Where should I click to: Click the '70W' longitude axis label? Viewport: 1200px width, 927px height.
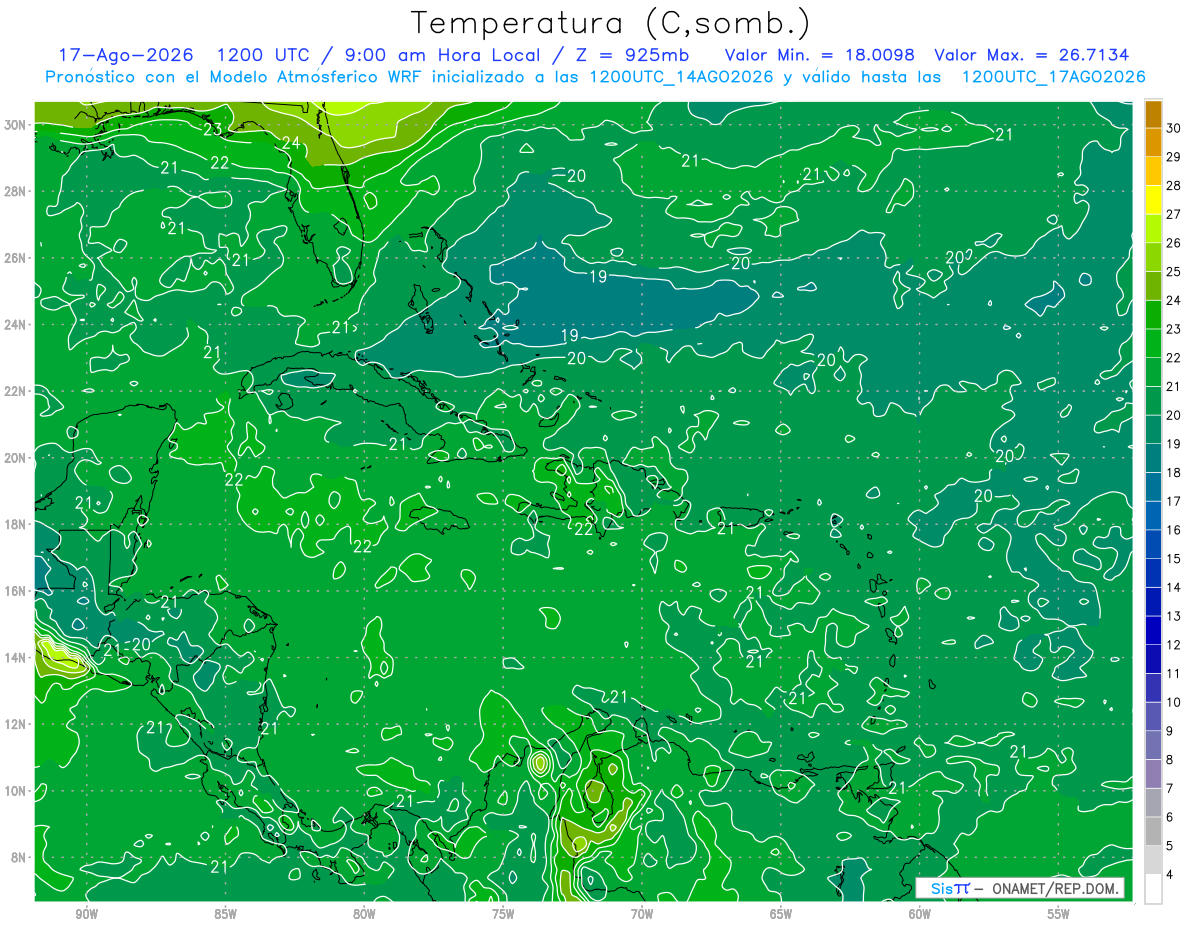coord(642,914)
